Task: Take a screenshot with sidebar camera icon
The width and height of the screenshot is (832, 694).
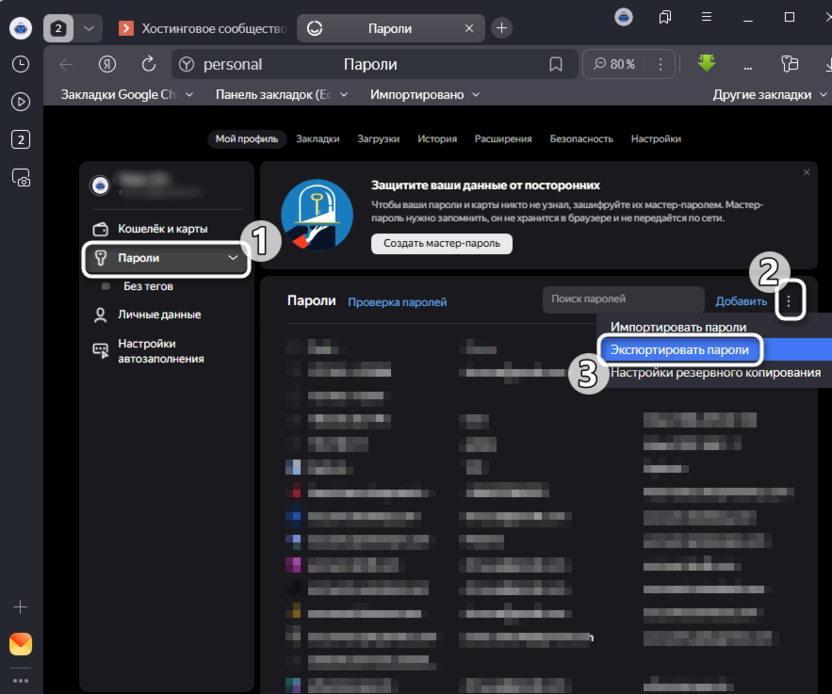Action: pos(21,178)
